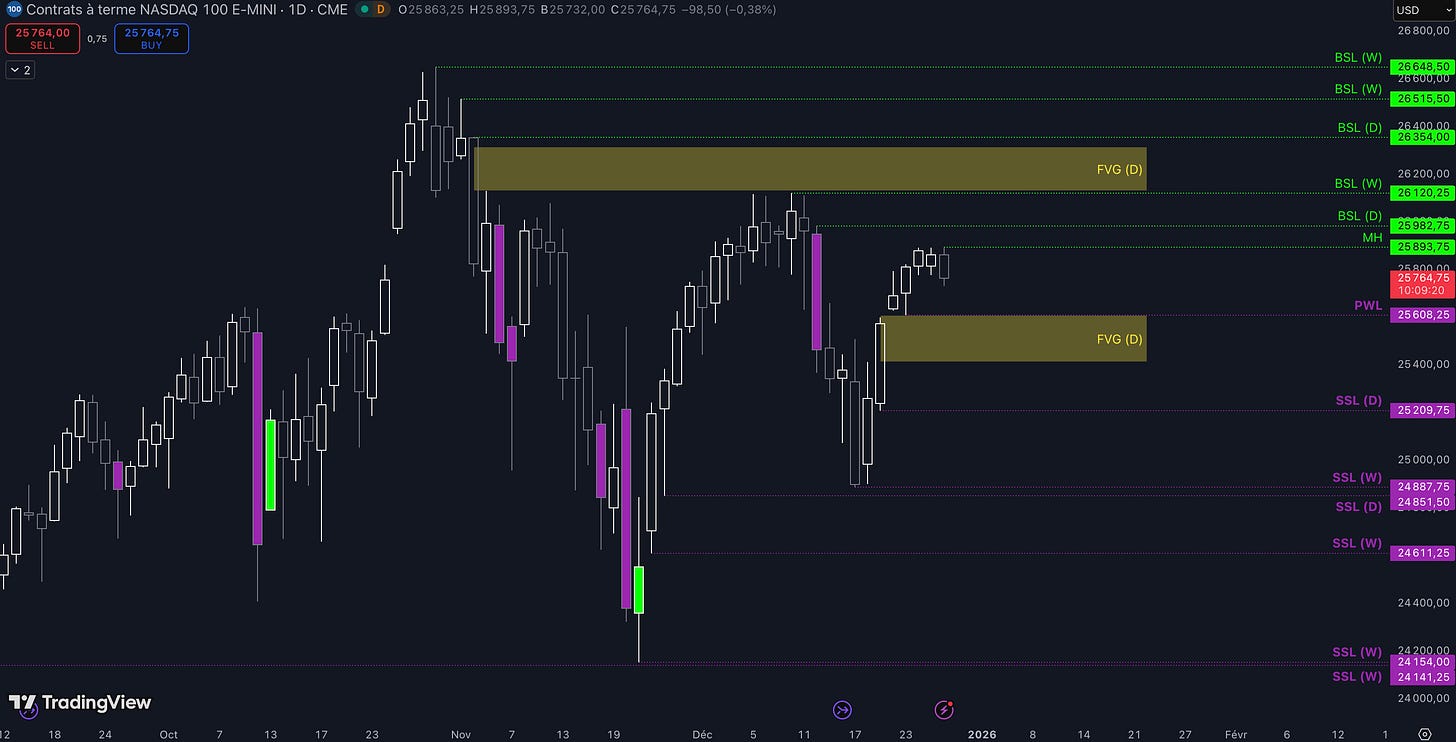
Task: Click the FVG (D) label below the PWL line
Action: tap(1119, 339)
